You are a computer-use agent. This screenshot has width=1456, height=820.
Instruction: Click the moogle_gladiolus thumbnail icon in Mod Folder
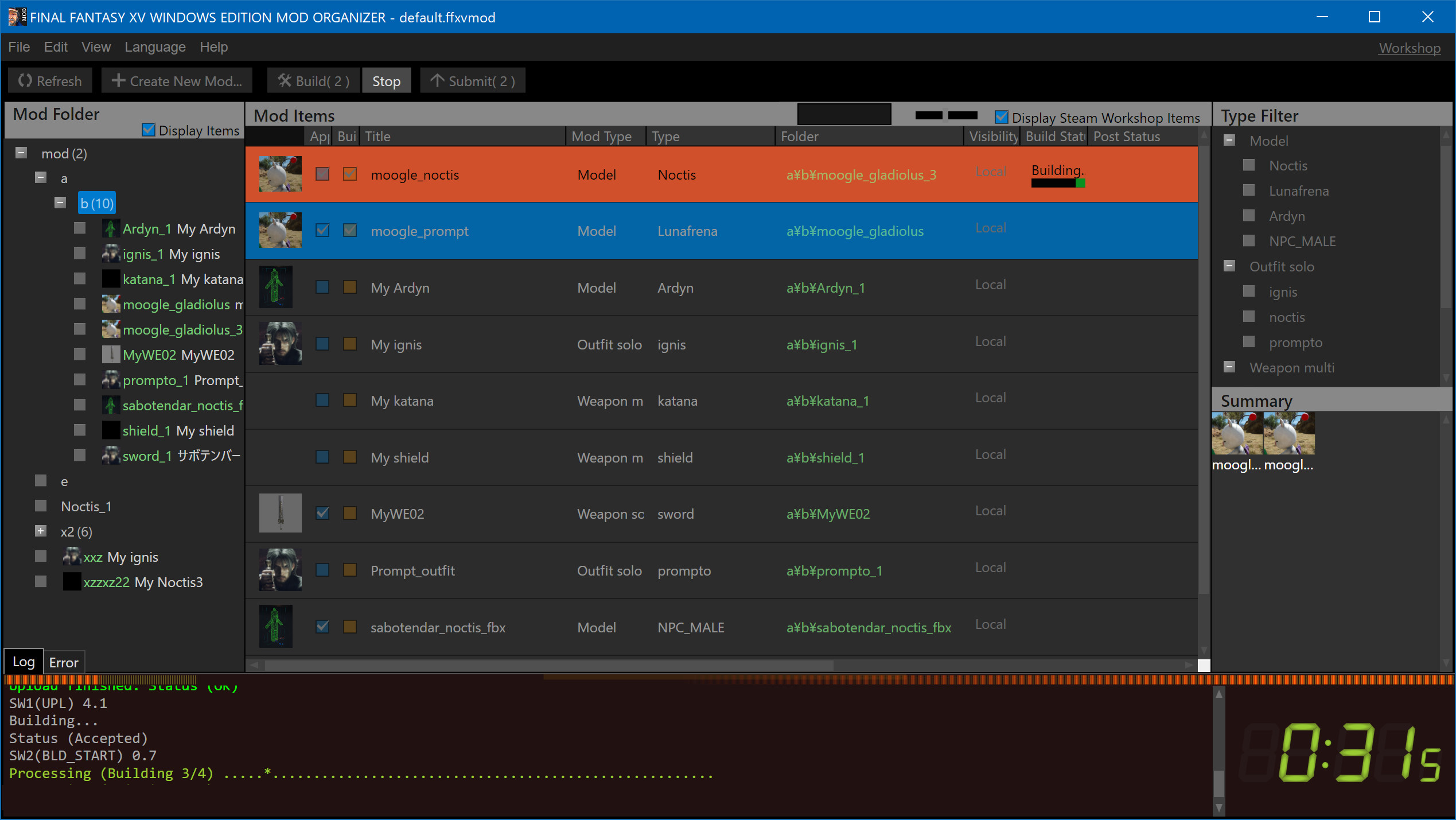click(110, 304)
